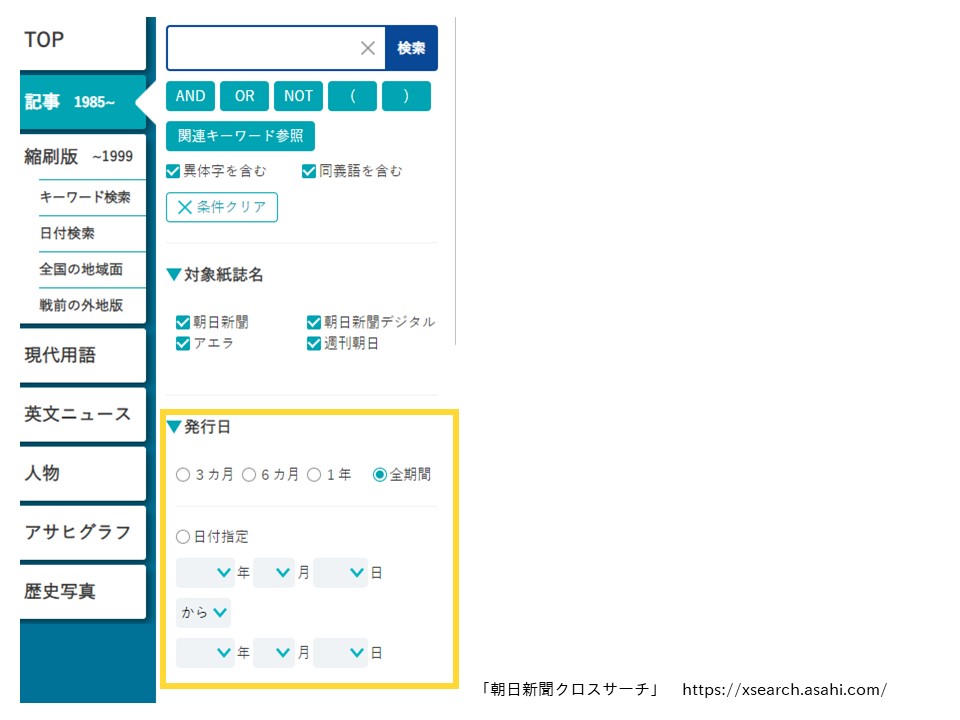Click the 条件クリア button
Image resolution: width=960 pixels, height=720 pixels.
222,207
